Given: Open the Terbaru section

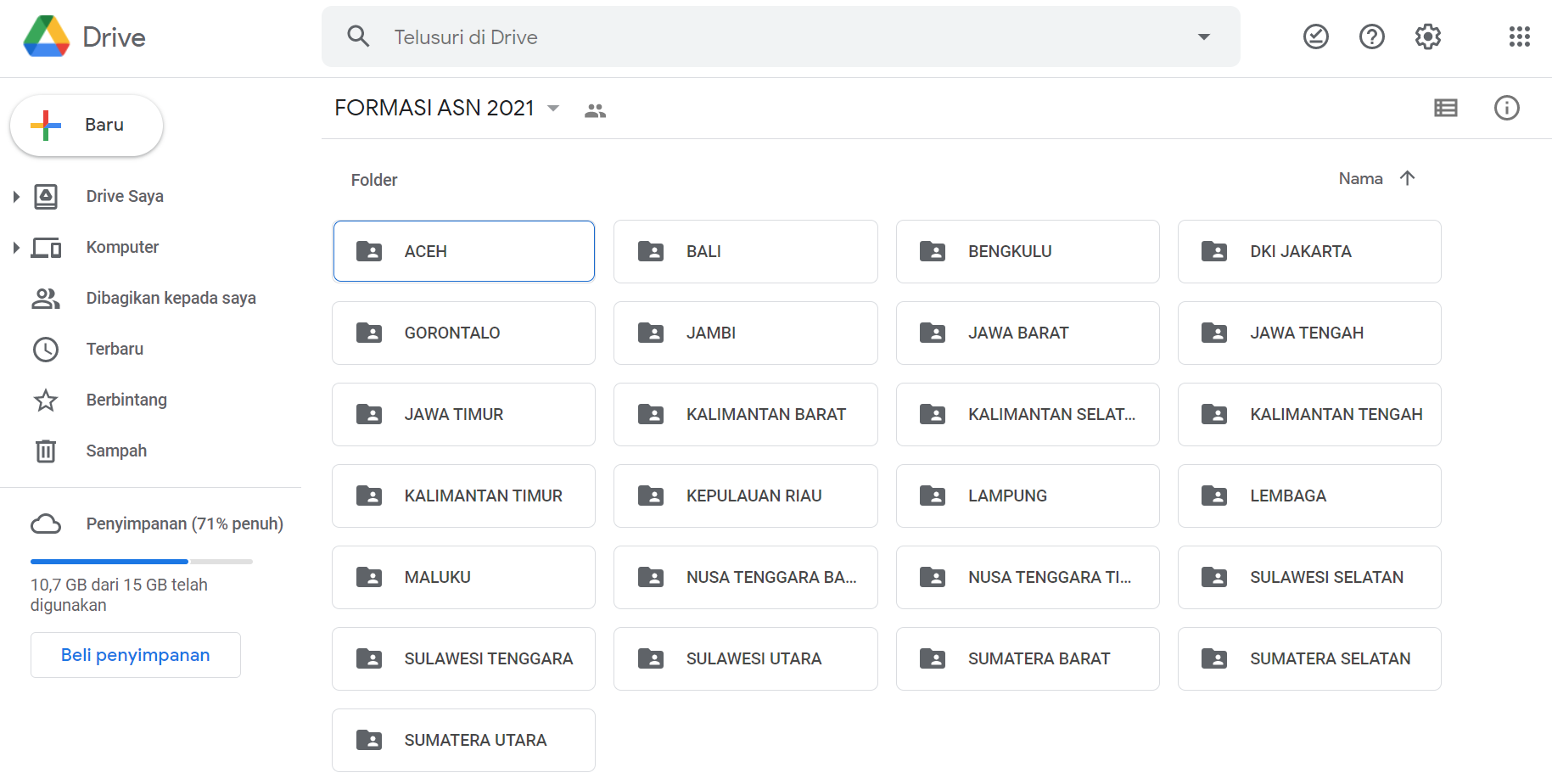Looking at the screenshot, I should (115, 349).
